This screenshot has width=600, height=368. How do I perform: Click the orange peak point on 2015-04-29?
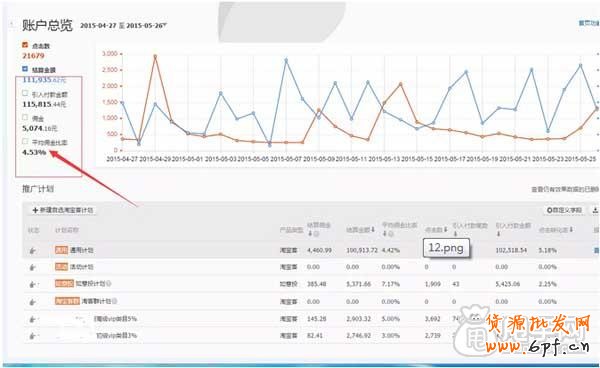click(155, 57)
